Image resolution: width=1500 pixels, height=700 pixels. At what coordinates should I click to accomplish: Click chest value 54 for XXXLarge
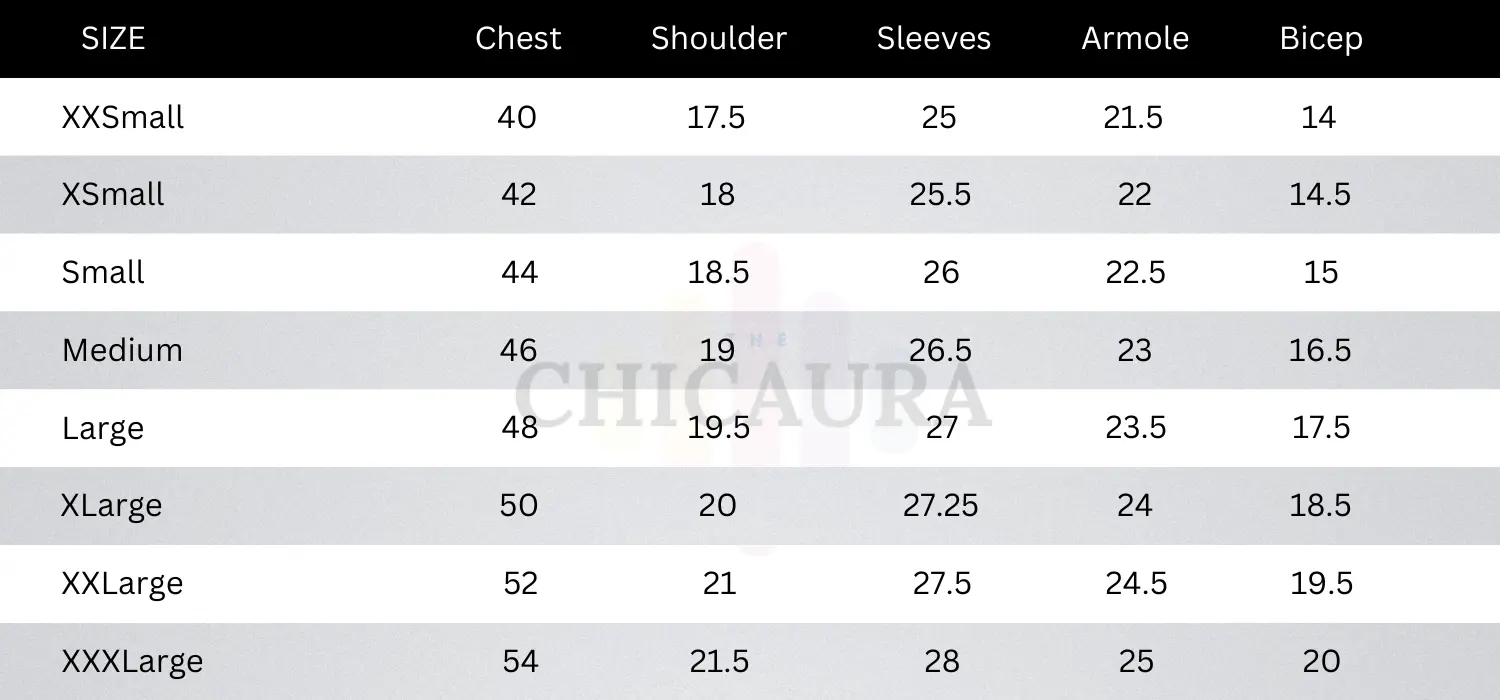[520, 661]
